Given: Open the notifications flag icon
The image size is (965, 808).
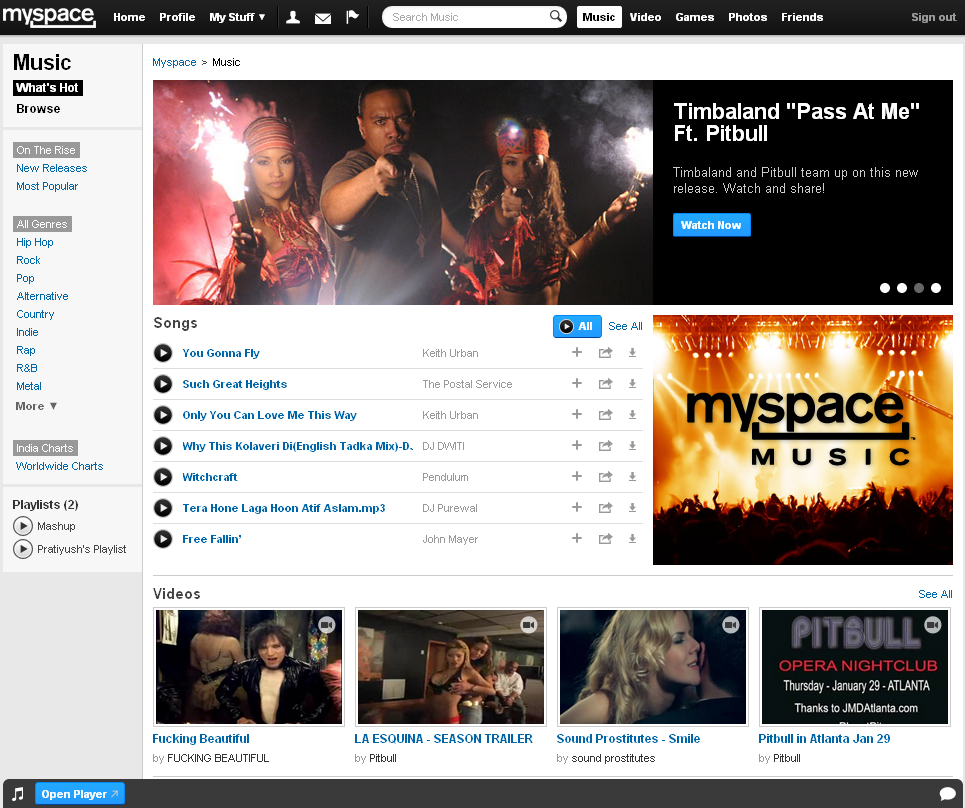Looking at the screenshot, I should click(352, 17).
